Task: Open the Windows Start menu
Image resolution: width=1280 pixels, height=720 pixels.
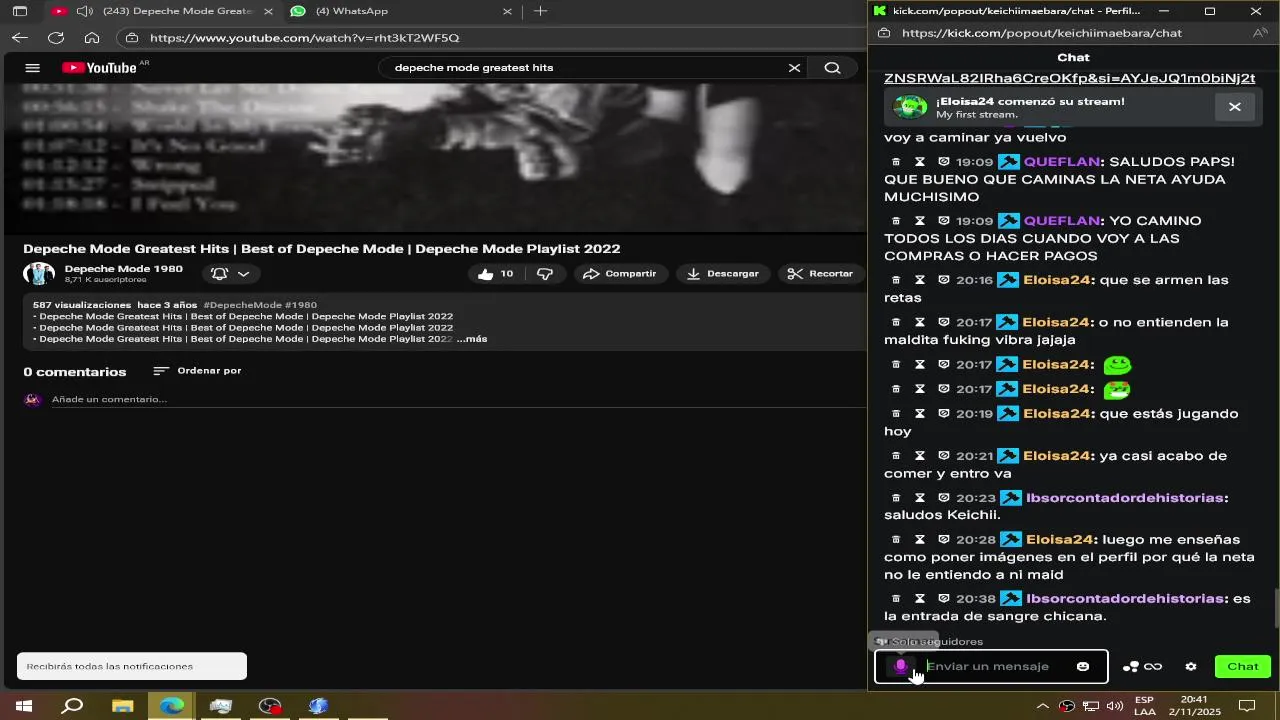Action: (23, 706)
